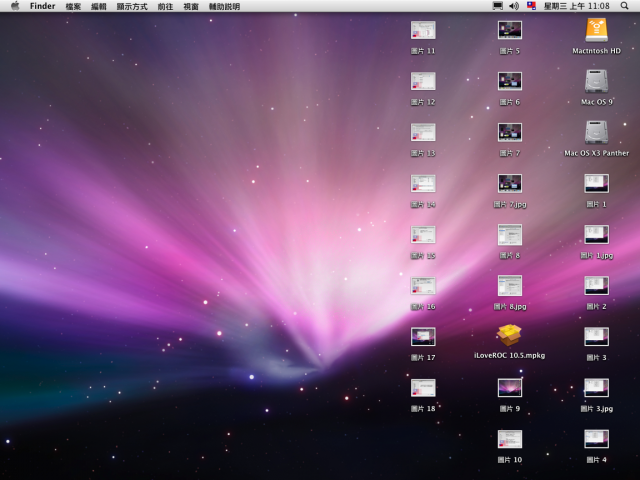Open the 編輯 menu

(x=98, y=7)
